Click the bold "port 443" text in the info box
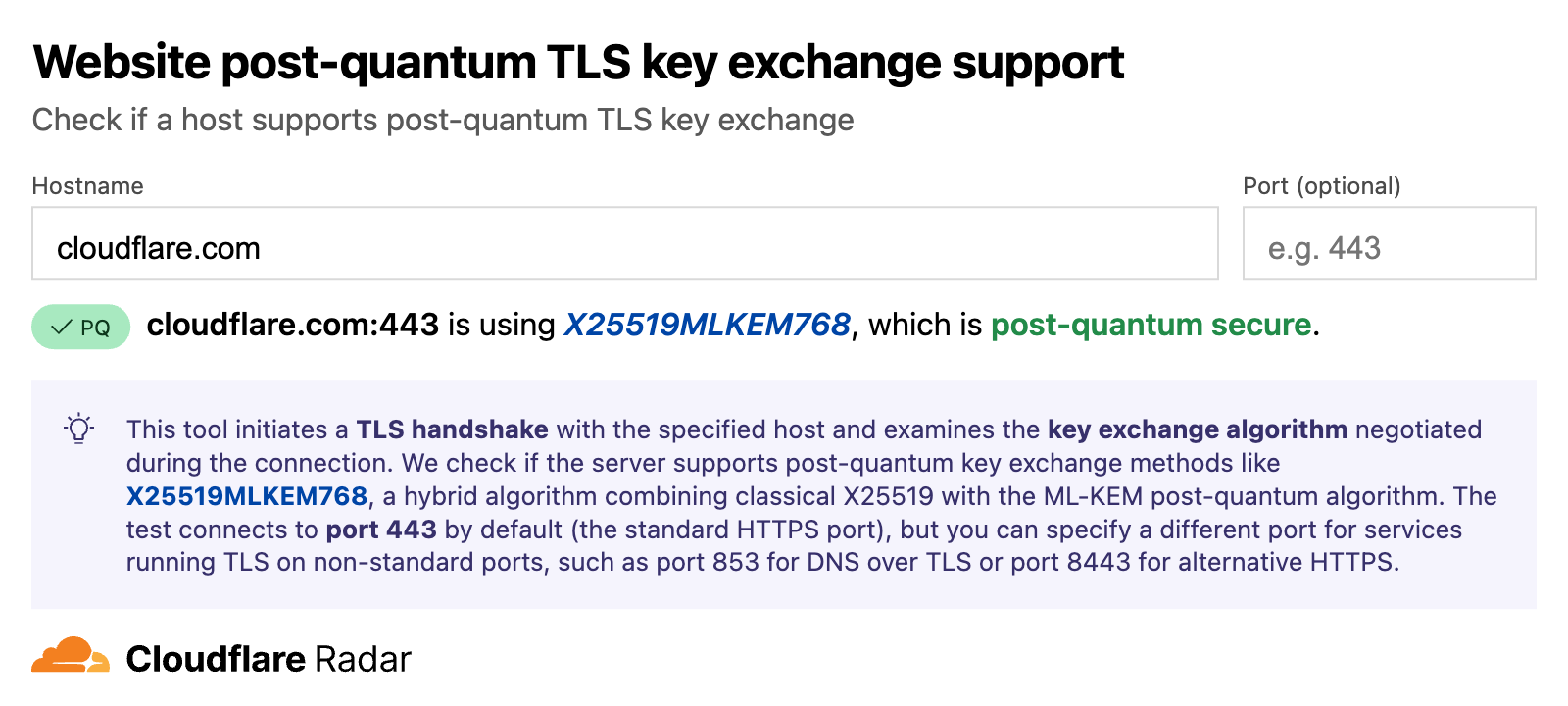Screen dimensions: 1568x706 point(380,529)
